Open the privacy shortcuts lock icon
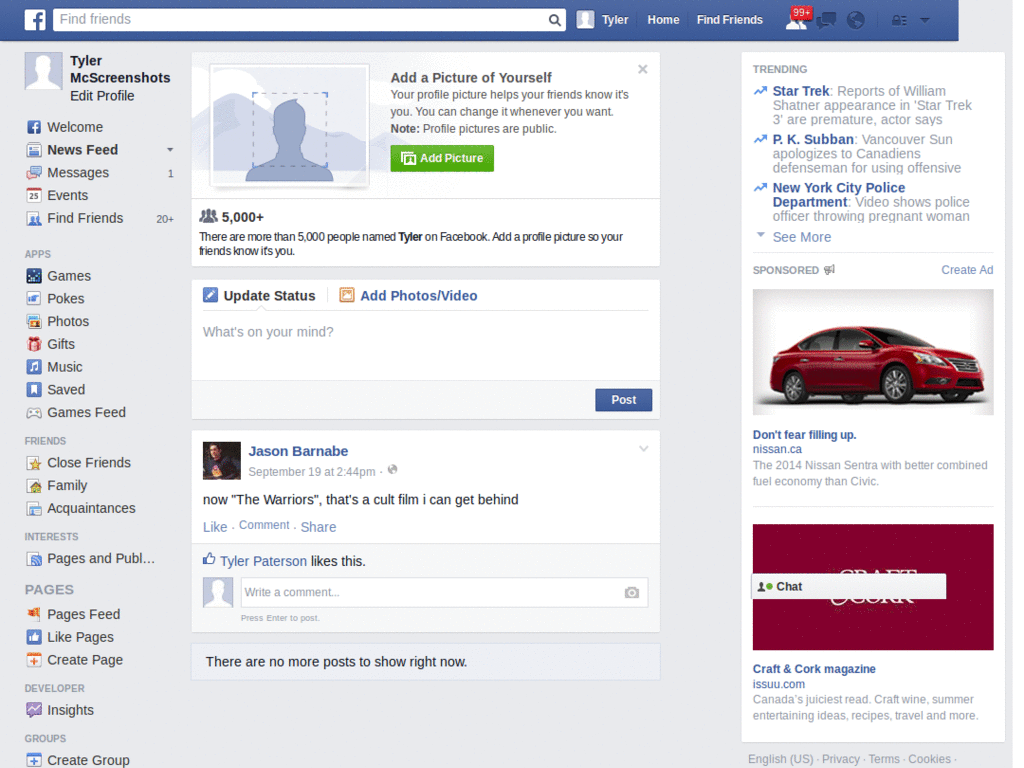 (x=899, y=20)
